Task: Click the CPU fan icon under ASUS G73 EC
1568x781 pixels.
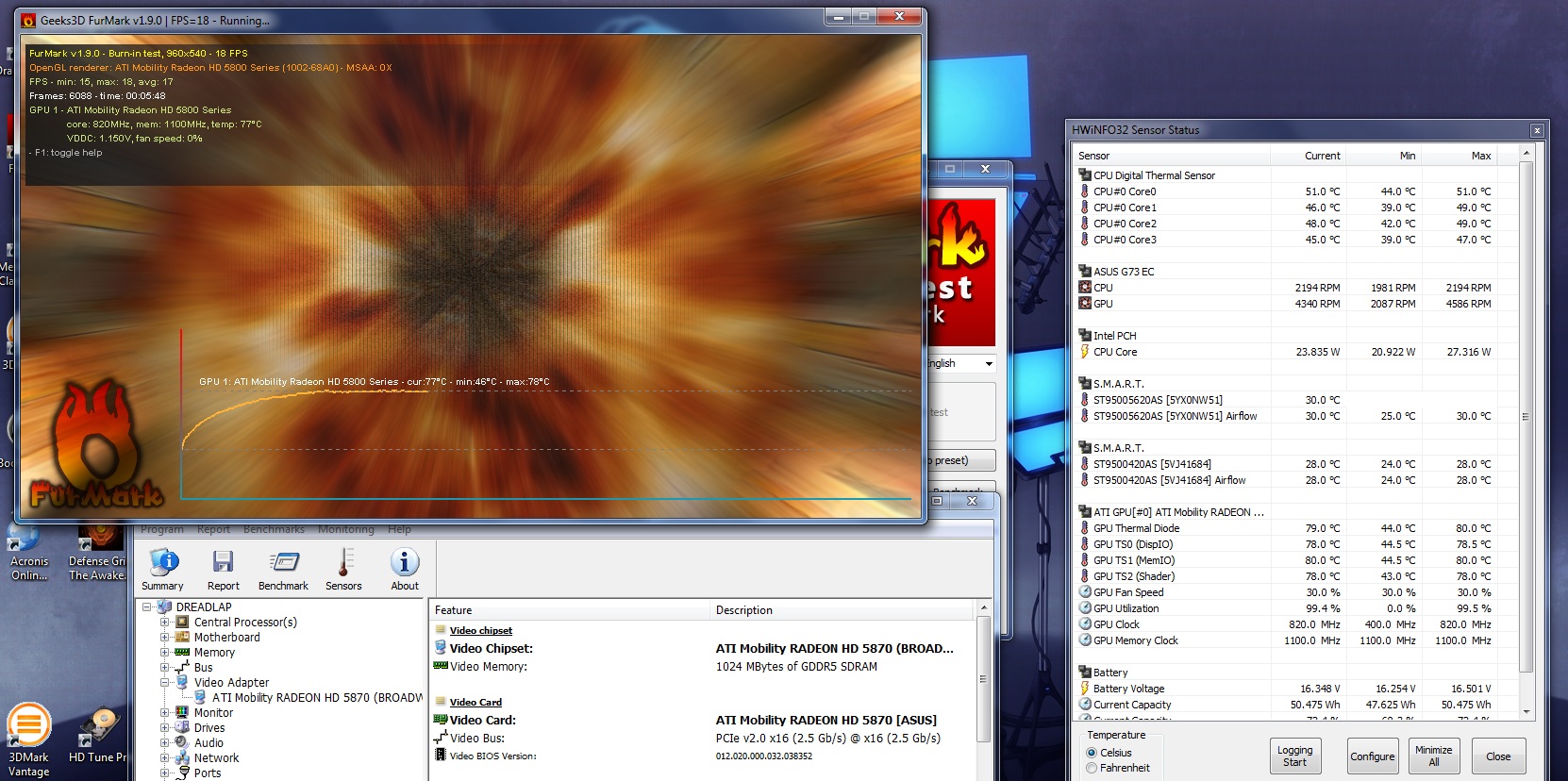Action: [x=1085, y=288]
